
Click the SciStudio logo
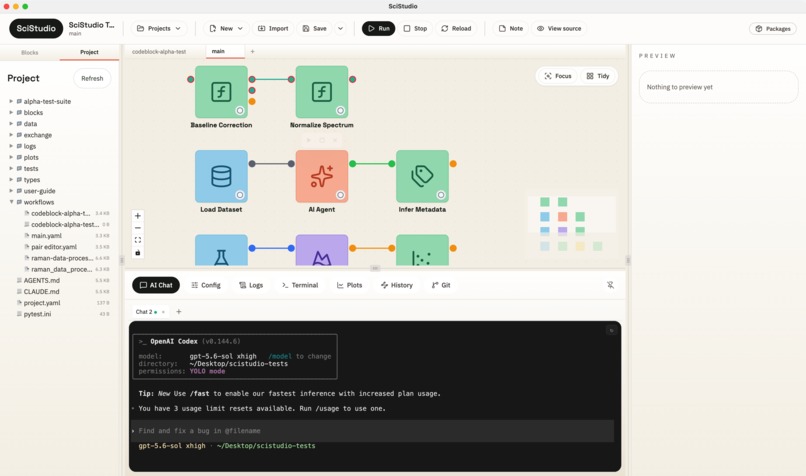tap(36, 28)
